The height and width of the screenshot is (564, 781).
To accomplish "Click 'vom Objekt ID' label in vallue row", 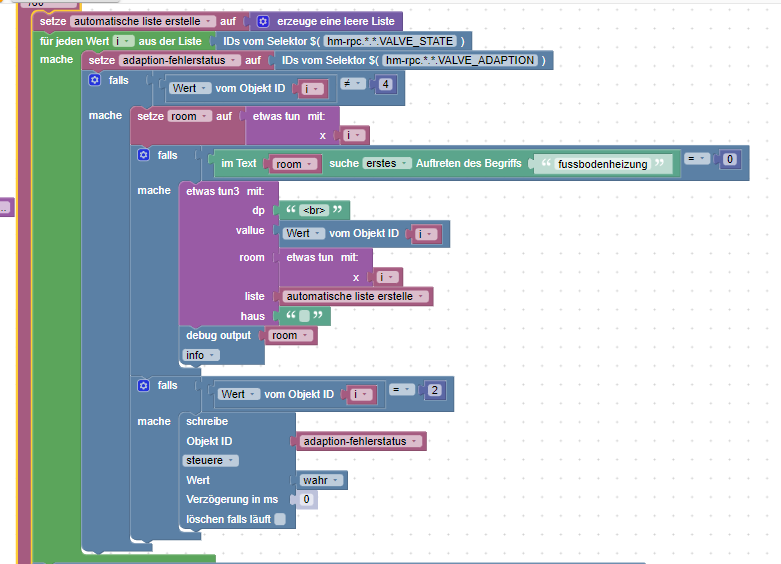I will [364, 233].
